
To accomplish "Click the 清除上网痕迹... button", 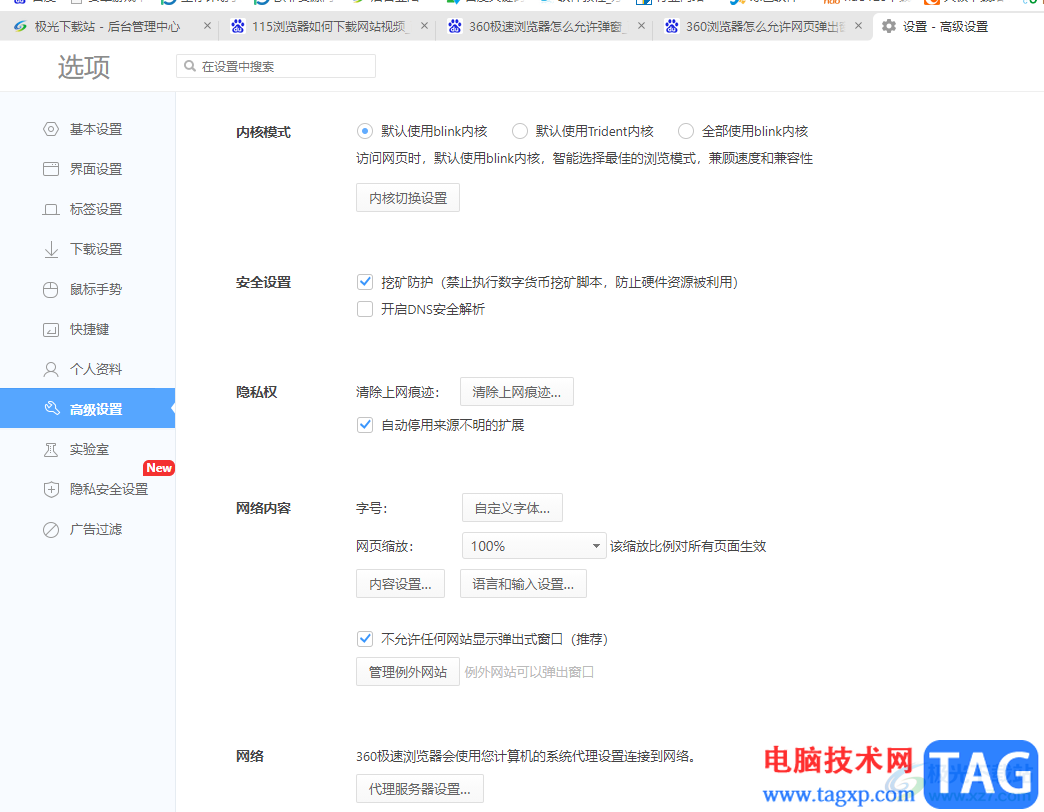I will [517, 392].
